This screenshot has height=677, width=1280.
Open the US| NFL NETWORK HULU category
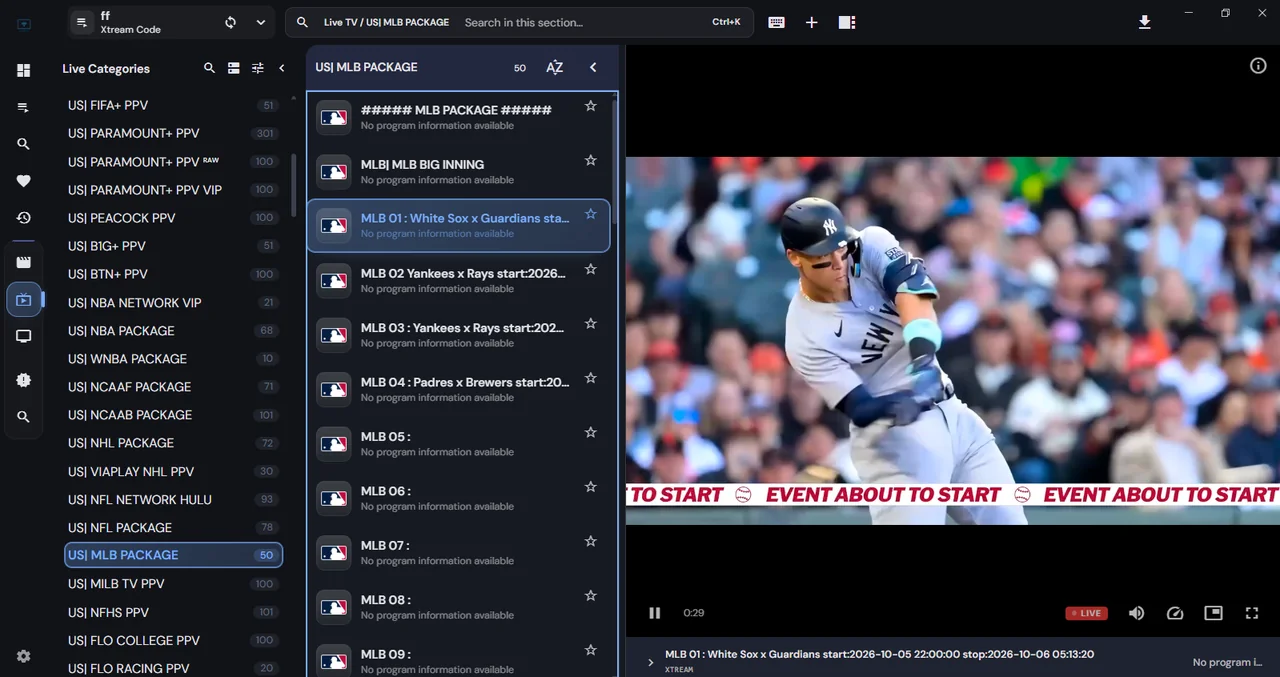(x=173, y=499)
